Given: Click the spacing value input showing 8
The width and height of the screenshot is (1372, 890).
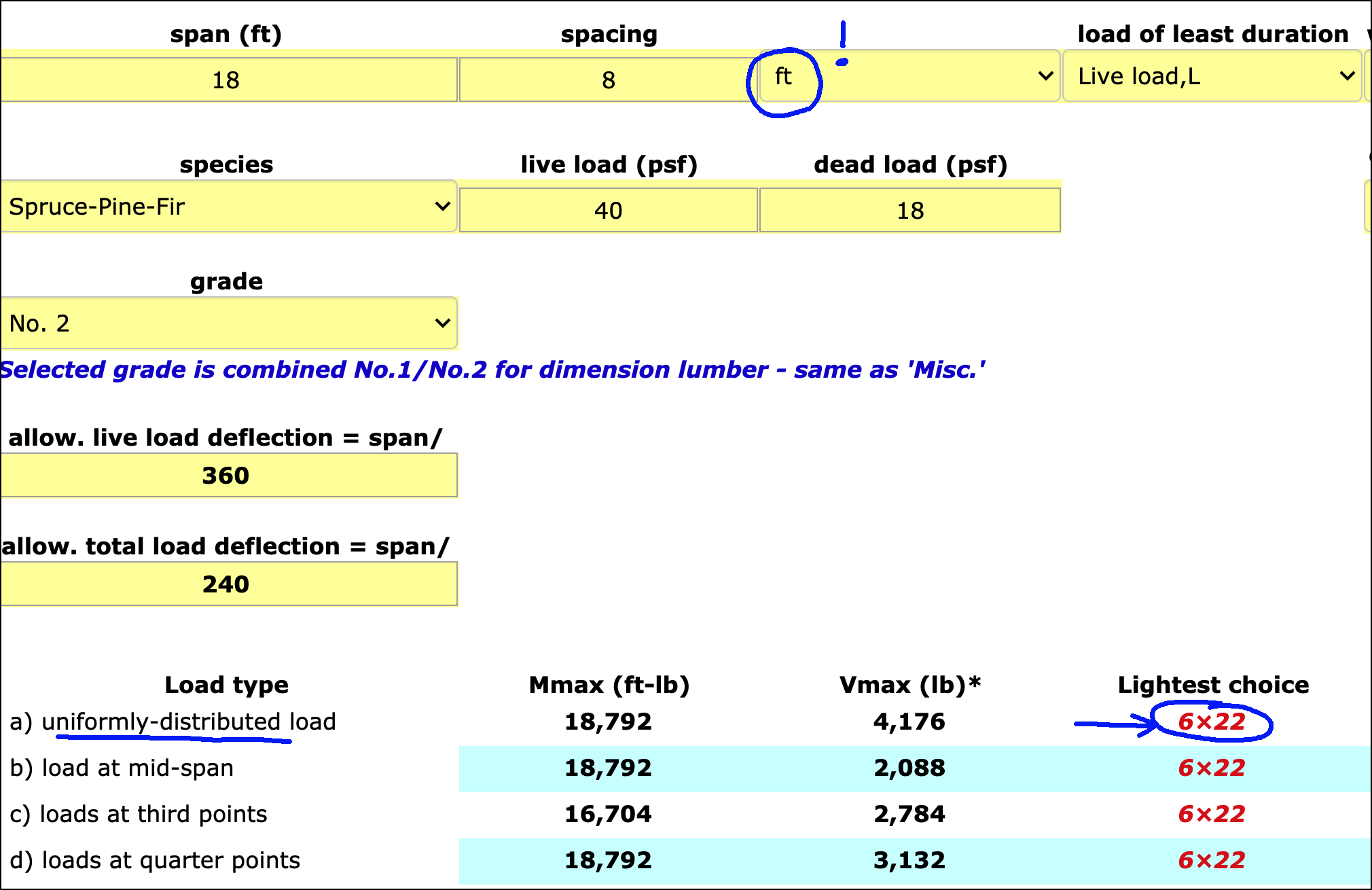Looking at the screenshot, I should coord(607,80).
